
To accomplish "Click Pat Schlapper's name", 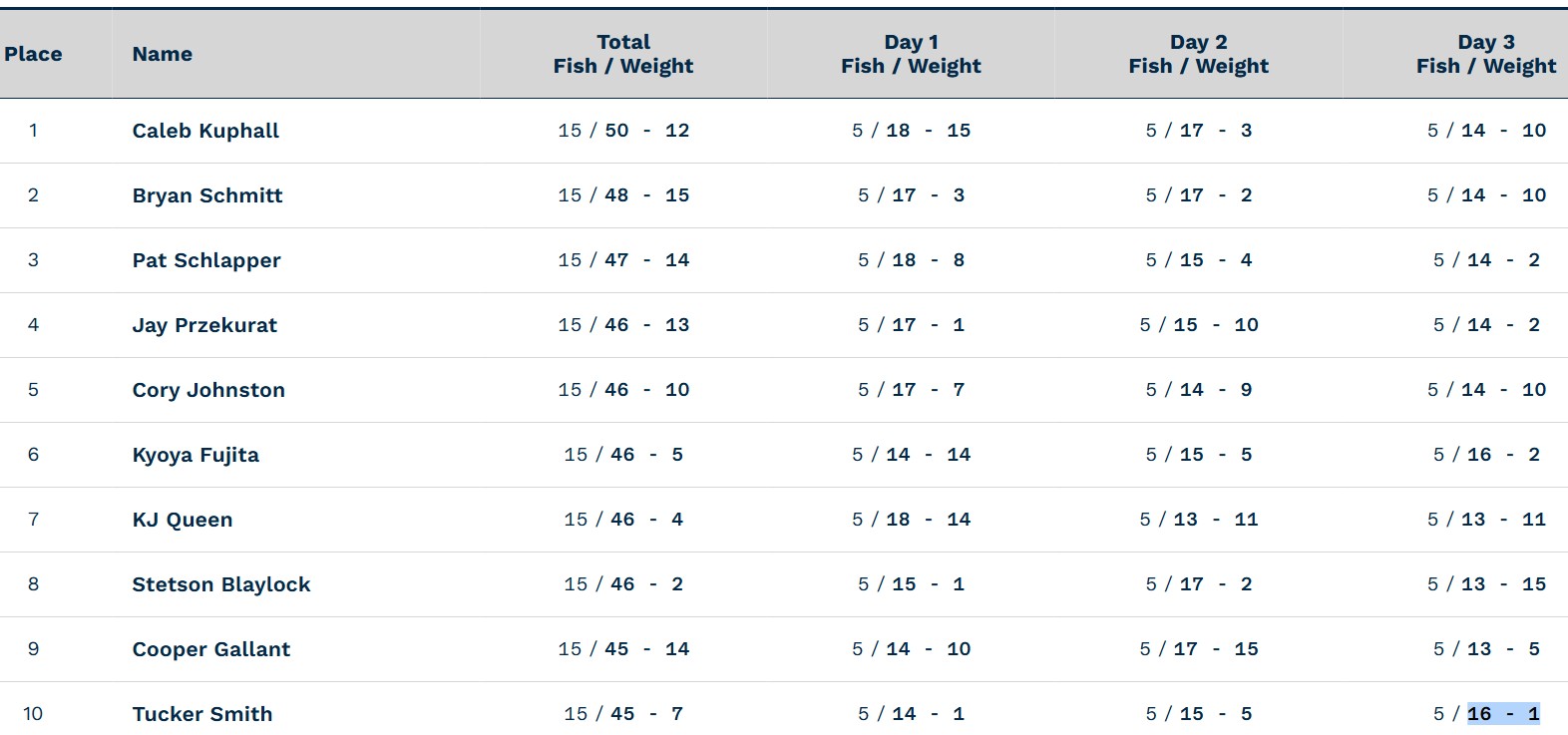I will [x=206, y=260].
